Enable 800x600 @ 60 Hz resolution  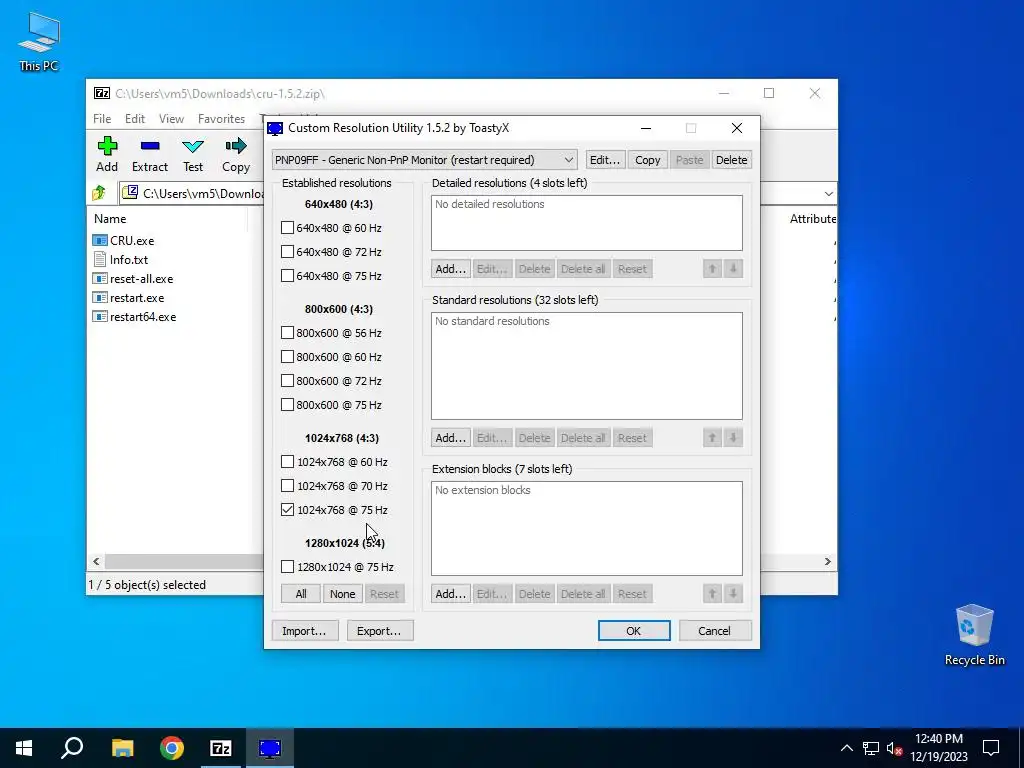pyautogui.click(x=287, y=357)
